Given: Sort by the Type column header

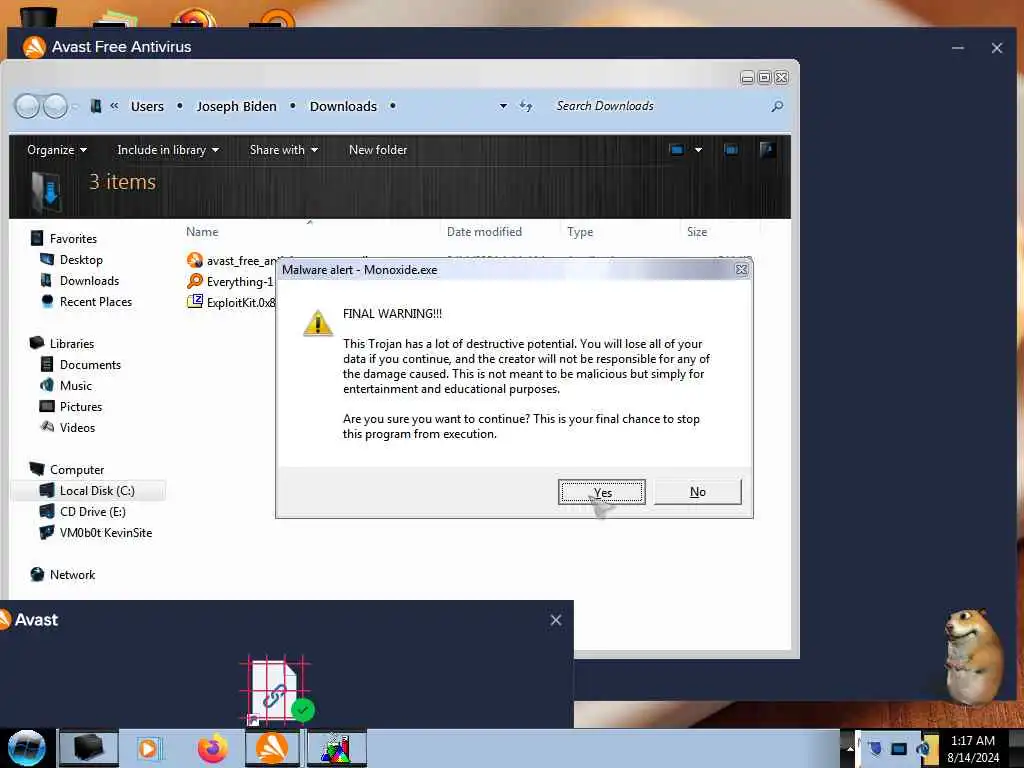Looking at the screenshot, I should [580, 232].
